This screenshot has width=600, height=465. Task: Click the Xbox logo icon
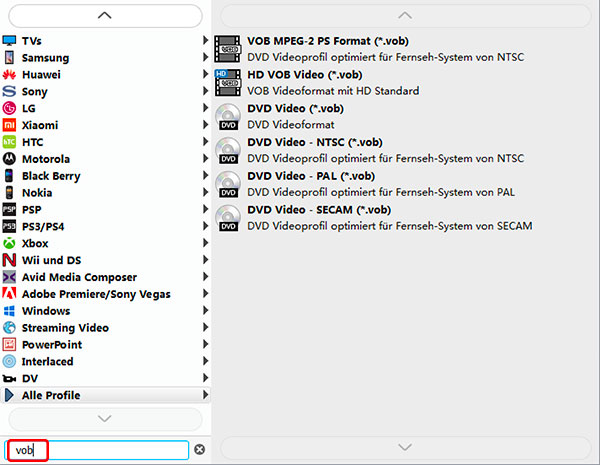point(9,243)
